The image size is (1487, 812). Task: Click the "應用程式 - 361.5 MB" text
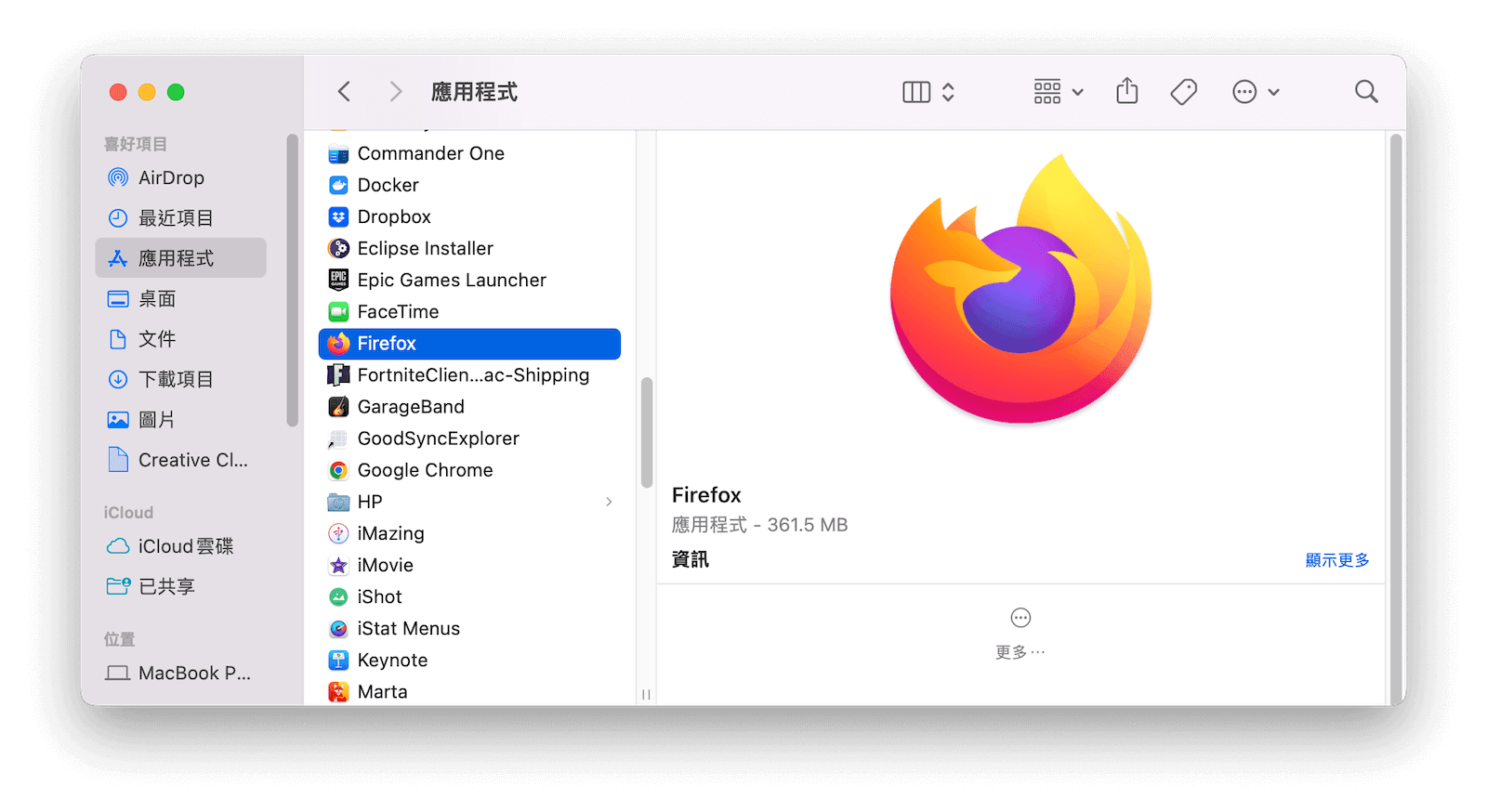coord(759,525)
